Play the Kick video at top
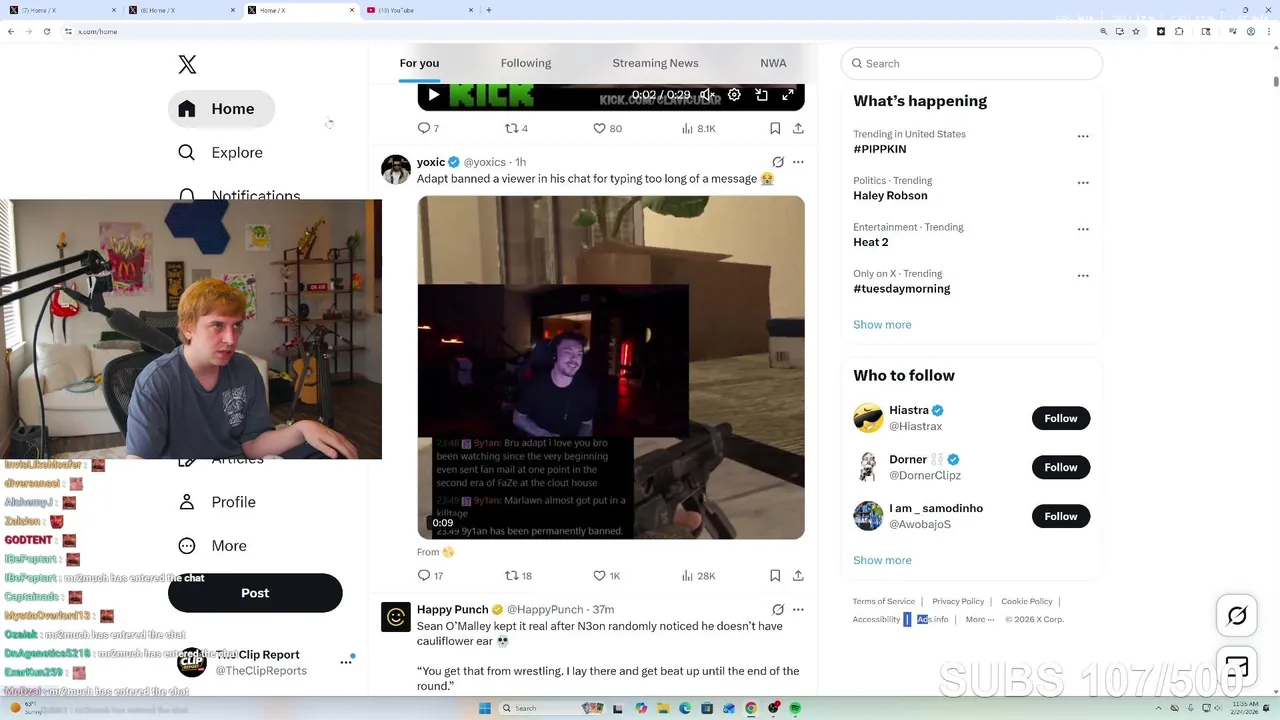Screen dimensions: 1280x720 pyautogui.click(x=433, y=95)
